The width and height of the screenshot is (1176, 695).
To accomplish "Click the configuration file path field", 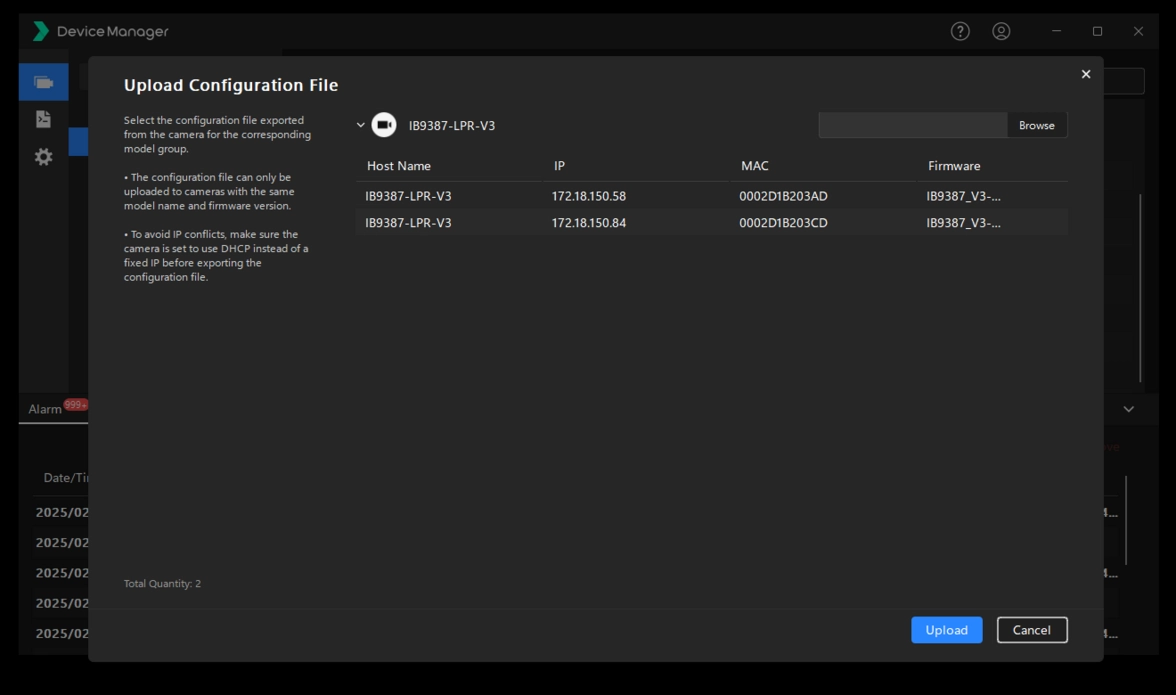I will [912, 125].
